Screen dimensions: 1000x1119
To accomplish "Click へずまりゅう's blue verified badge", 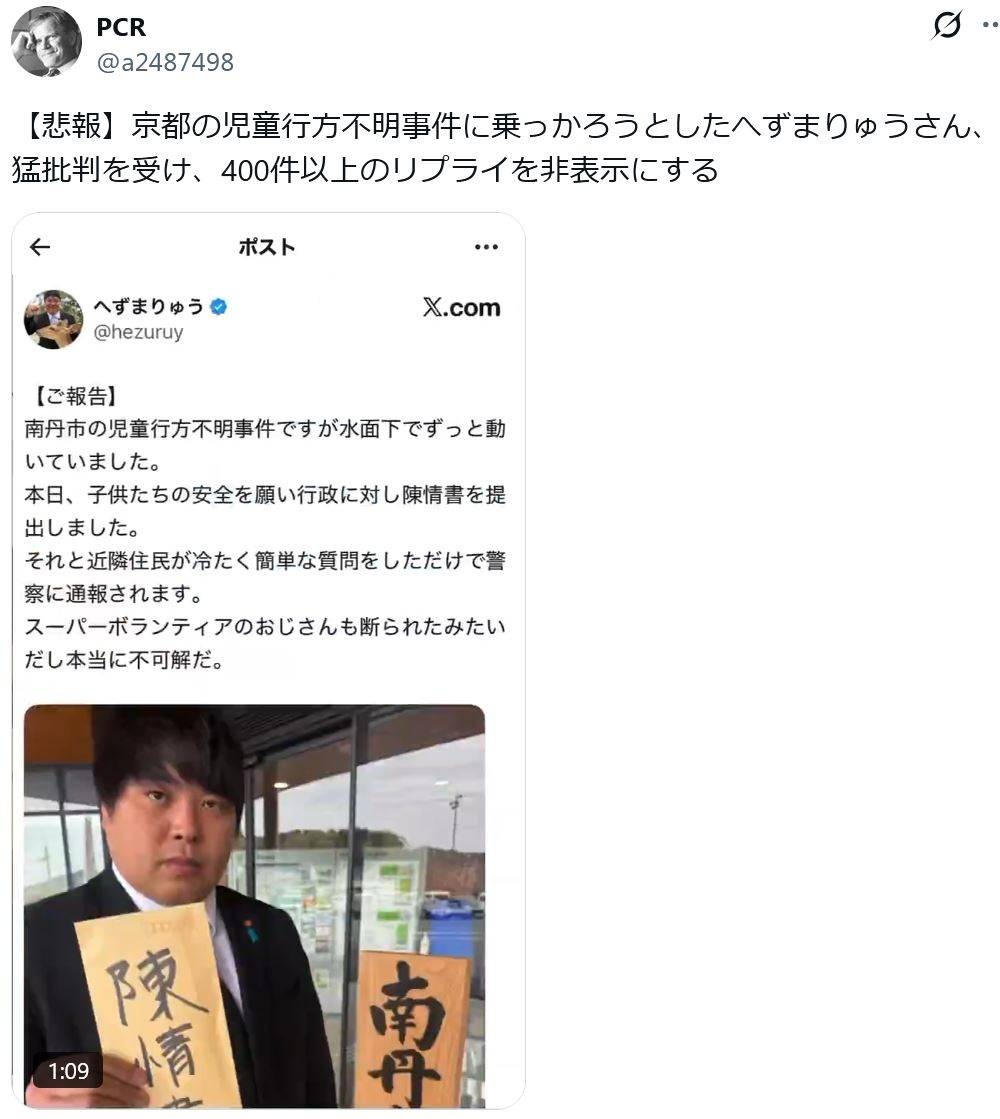I will tap(219, 307).
